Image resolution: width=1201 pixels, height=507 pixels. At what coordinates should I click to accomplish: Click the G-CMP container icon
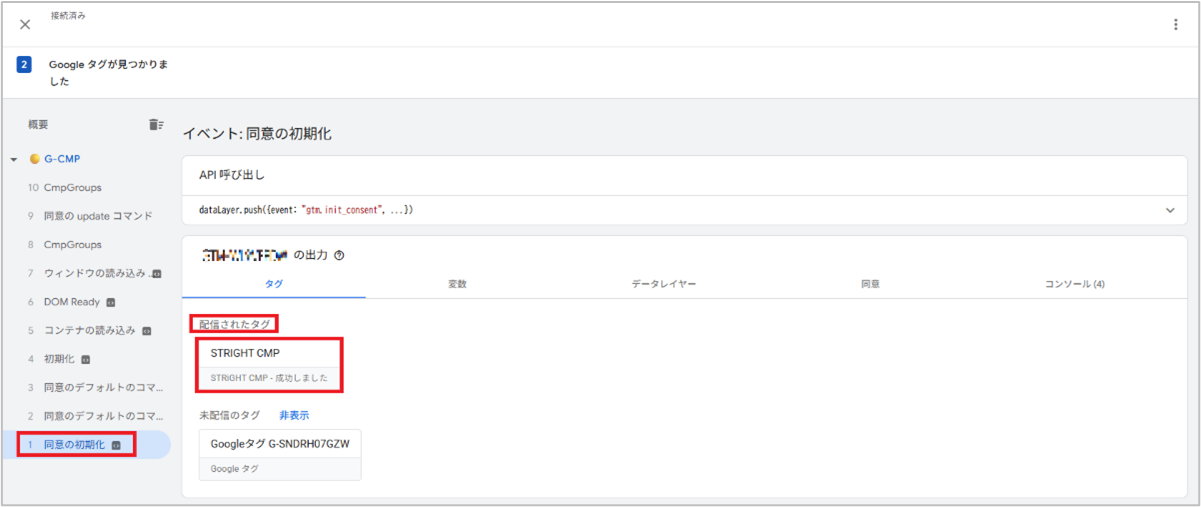35,159
